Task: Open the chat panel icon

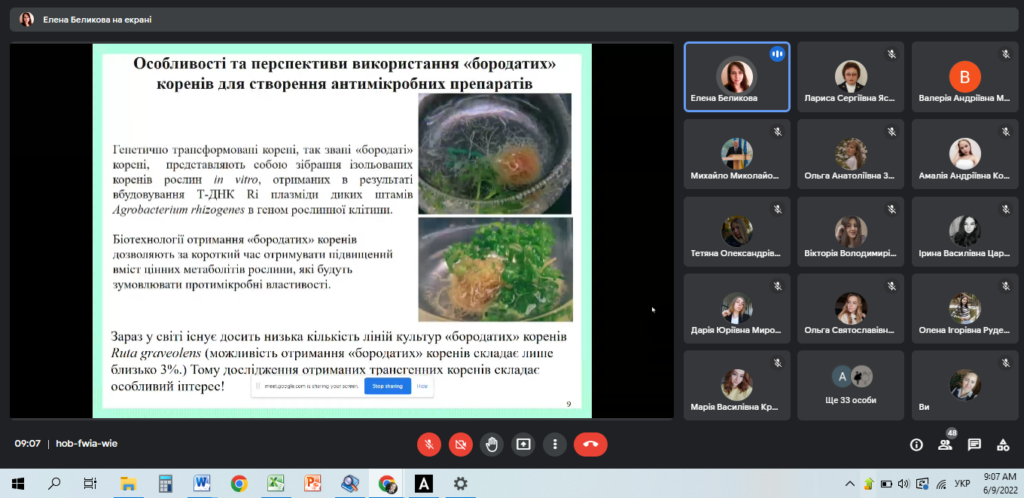Action: (x=974, y=444)
